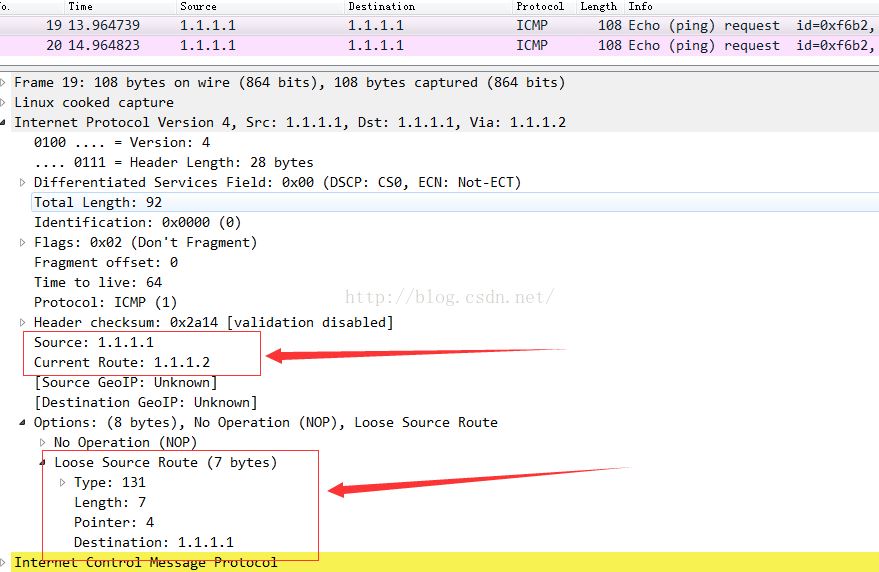
Task: Sort by Source column header
Action: point(198,6)
